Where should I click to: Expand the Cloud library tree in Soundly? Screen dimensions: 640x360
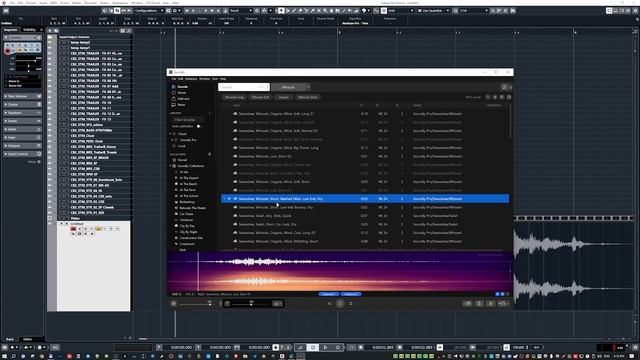(x=171, y=134)
